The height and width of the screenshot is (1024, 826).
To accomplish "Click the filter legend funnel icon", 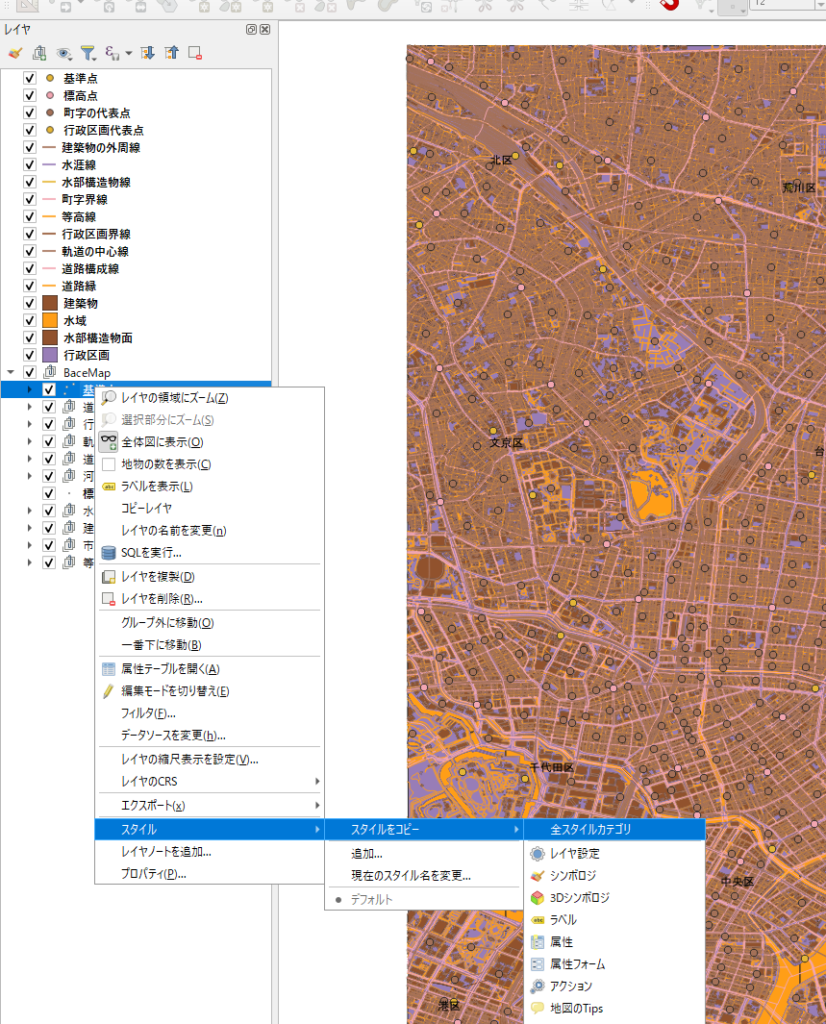I will click(88, 53).
